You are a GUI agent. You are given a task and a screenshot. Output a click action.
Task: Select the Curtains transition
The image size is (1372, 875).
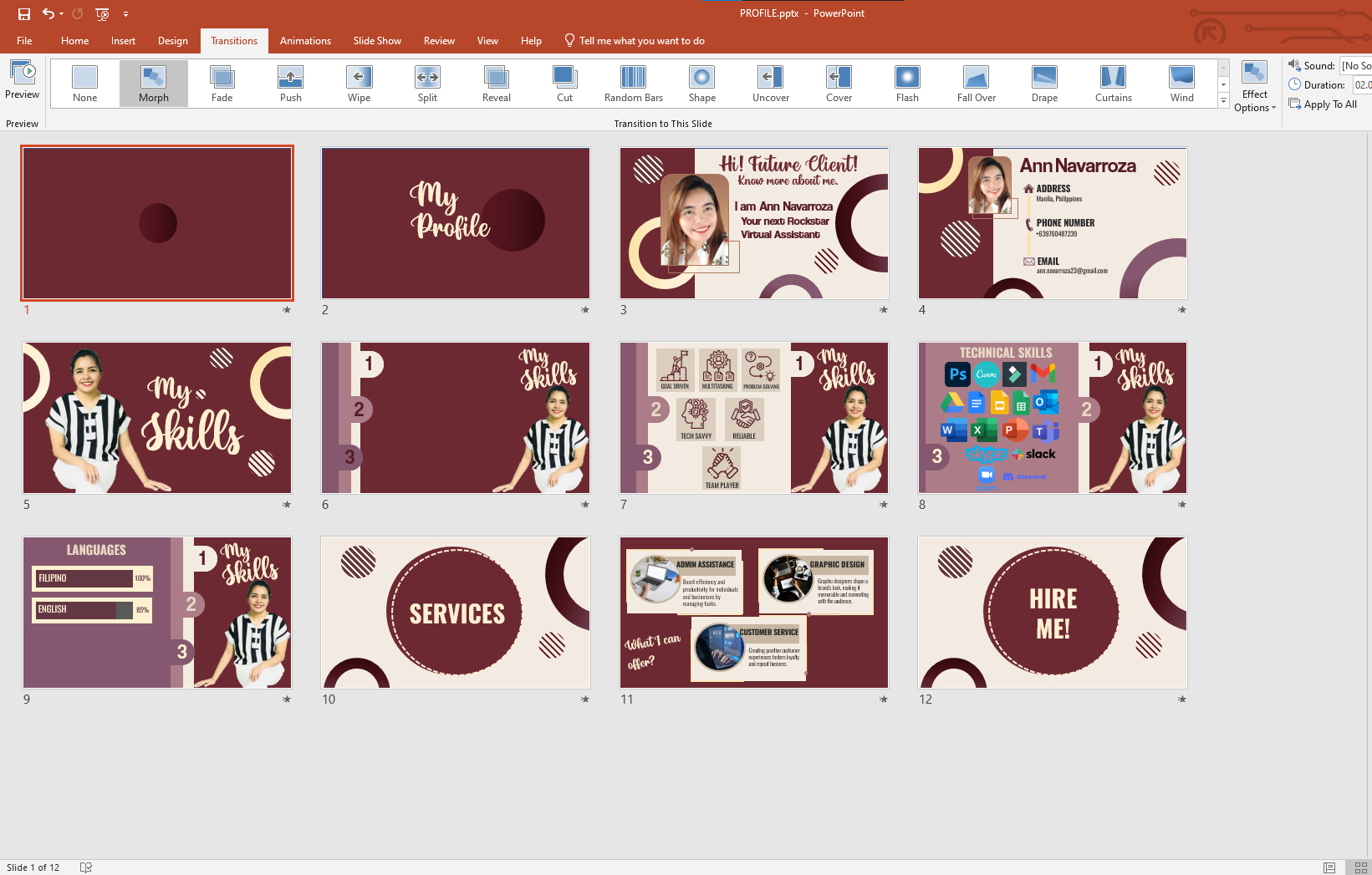pos(1114,84)
